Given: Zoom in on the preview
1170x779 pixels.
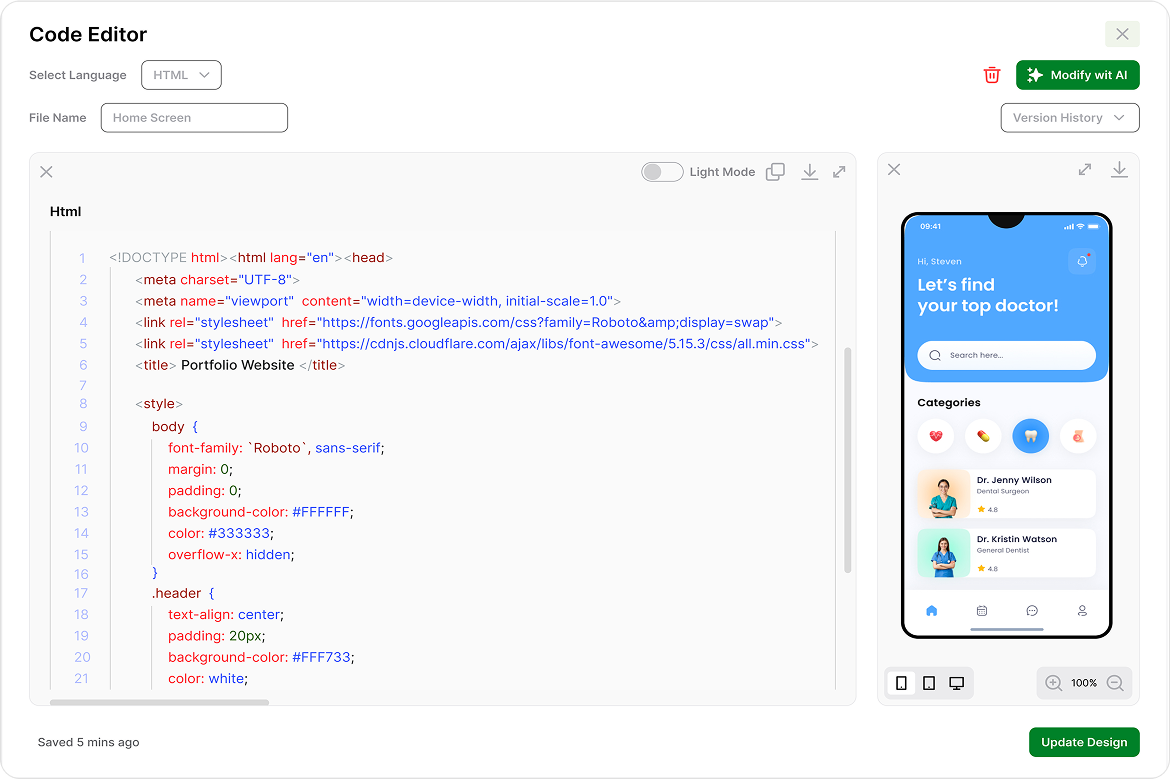Looking at the screenshot, I should 1054,683.
